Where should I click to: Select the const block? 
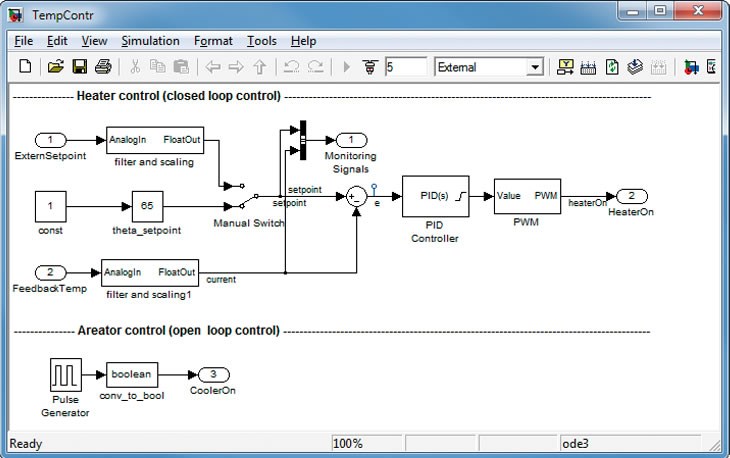coord(50,206)
